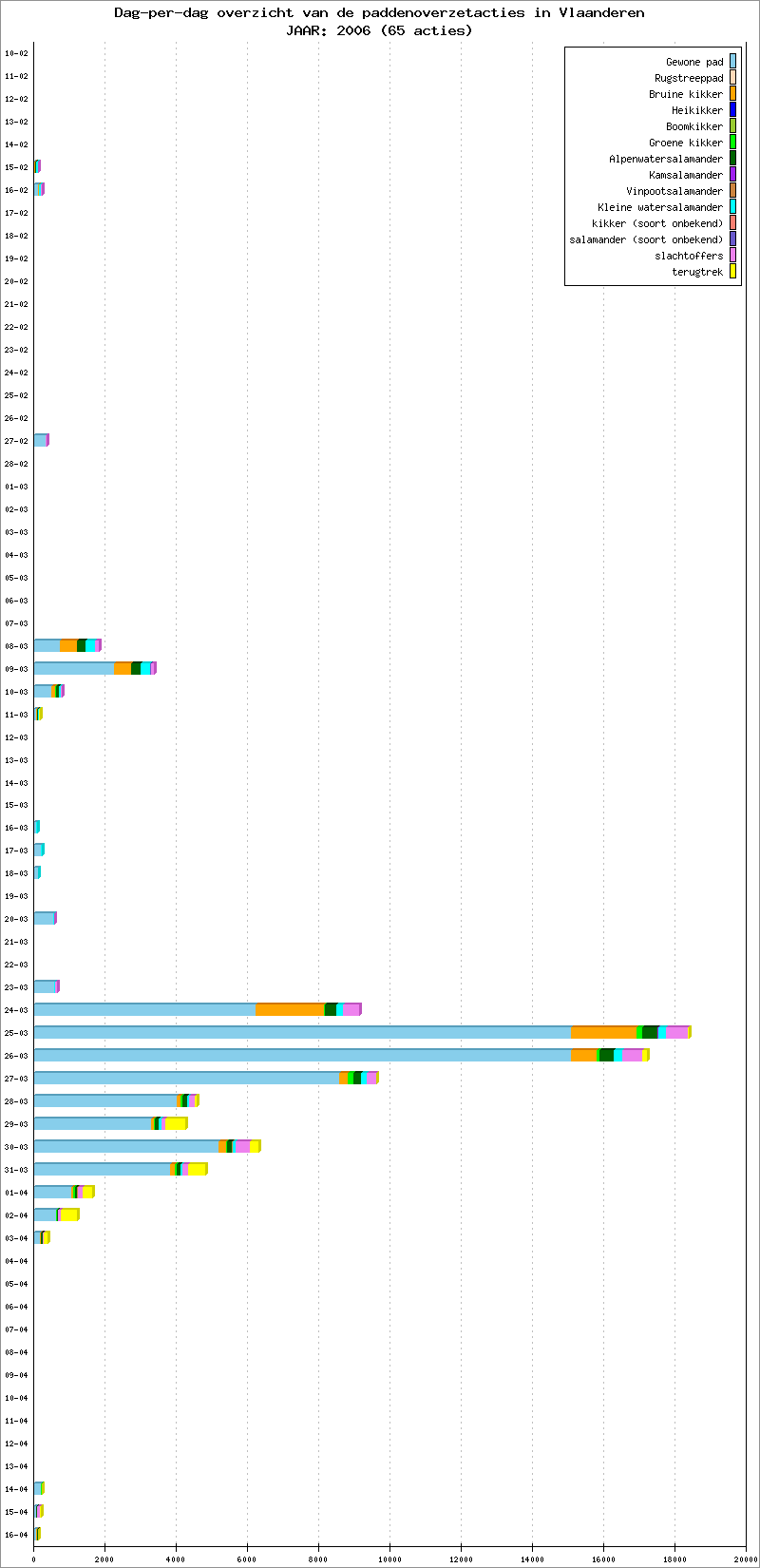Viewport: 760px width, 1568px height.
Task: Click the Kamsalamander purple legend swatch
Action: tap(732, 175)
